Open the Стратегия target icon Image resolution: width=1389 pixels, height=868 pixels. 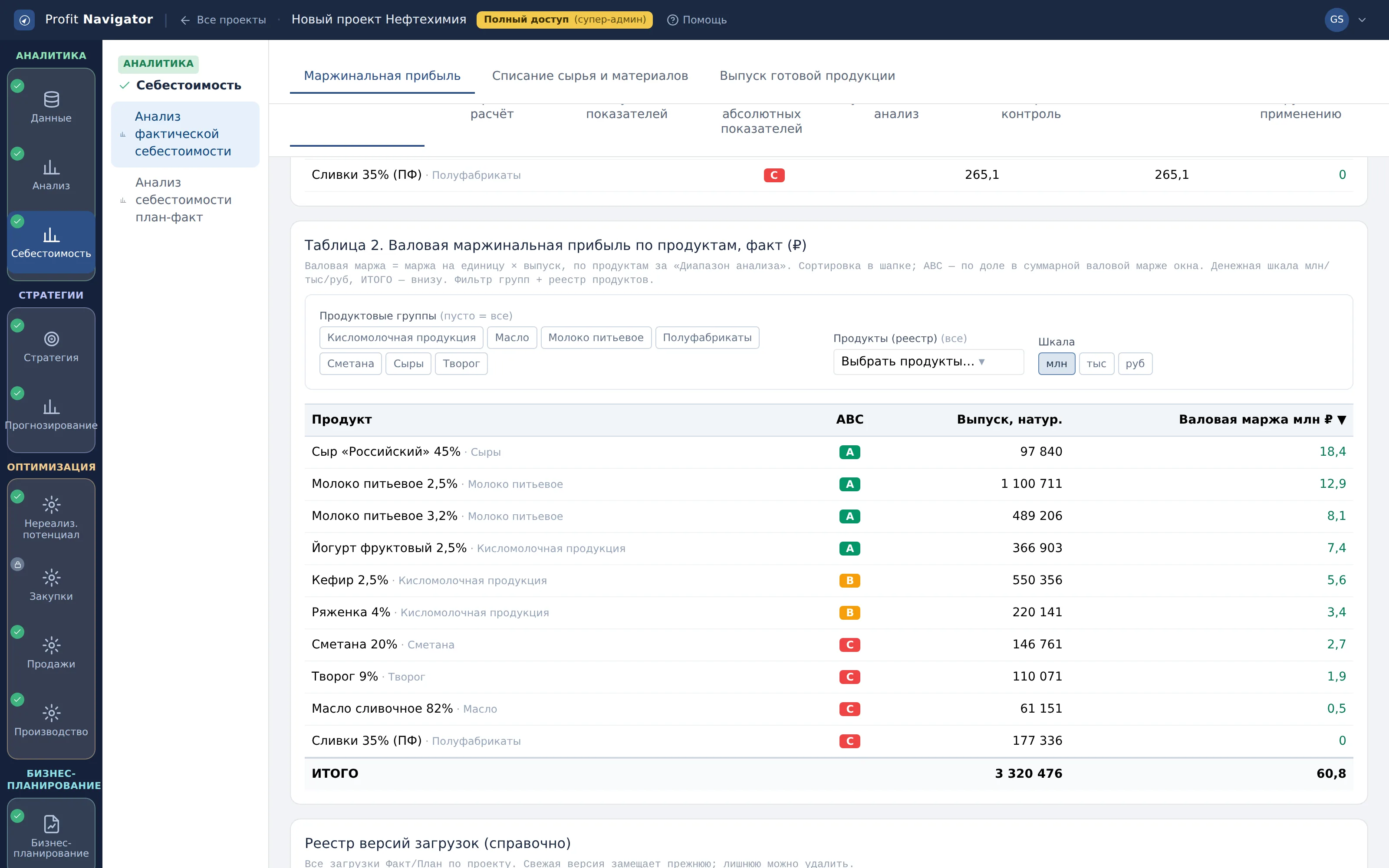tap(51, 339)
